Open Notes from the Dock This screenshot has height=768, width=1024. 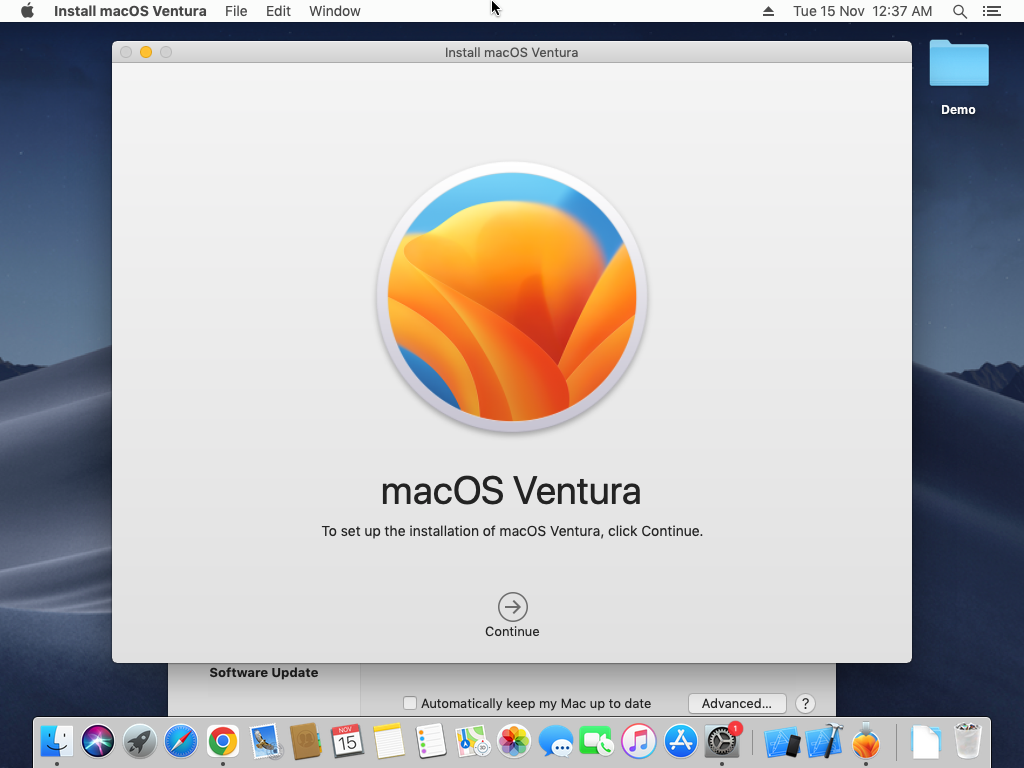tap(389, 741)
